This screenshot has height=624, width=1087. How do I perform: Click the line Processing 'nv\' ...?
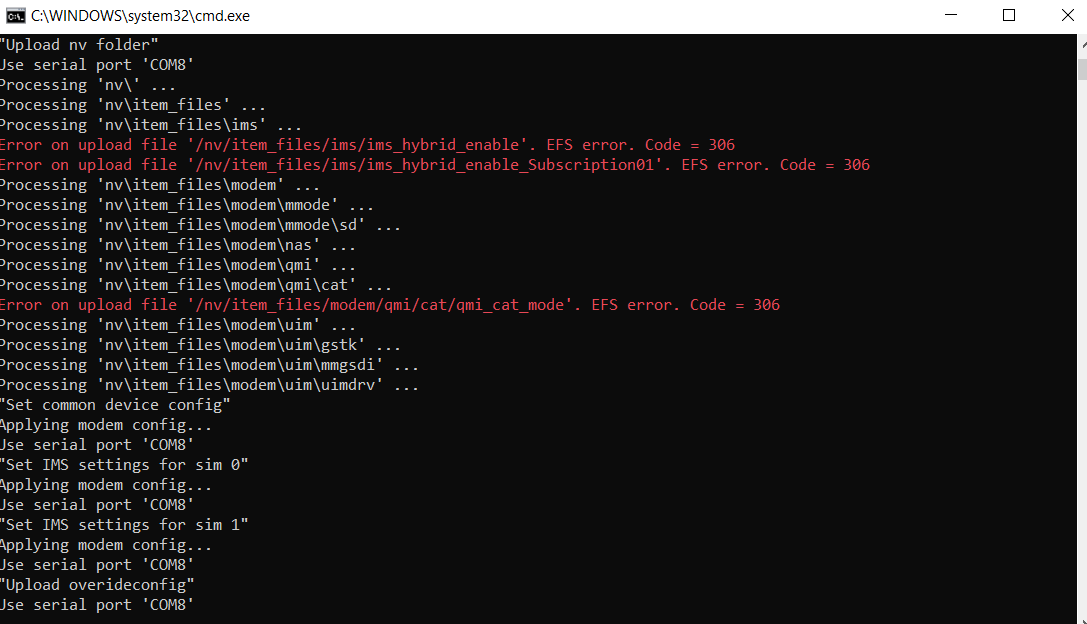pyautogui.click(x=87, y=85)
